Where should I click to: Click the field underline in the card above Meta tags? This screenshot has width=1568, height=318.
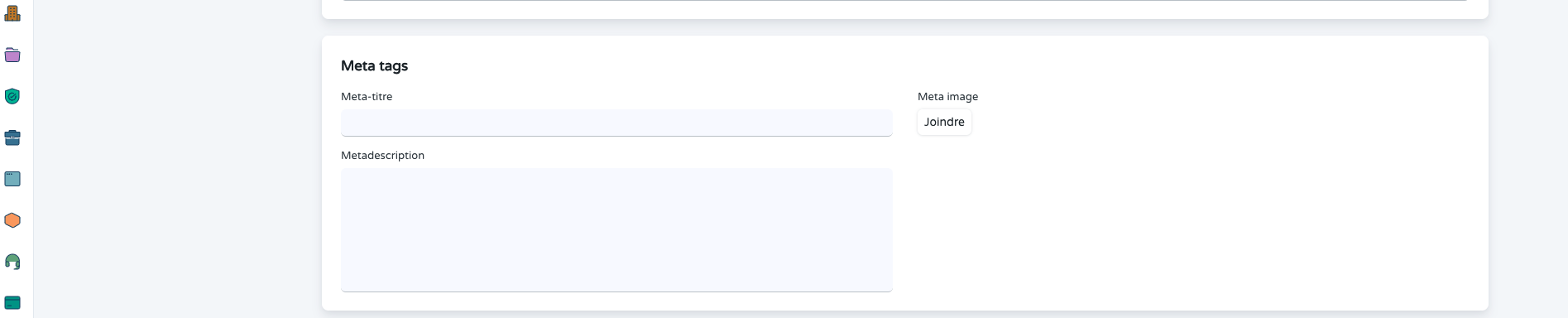(x=904, y=1)
